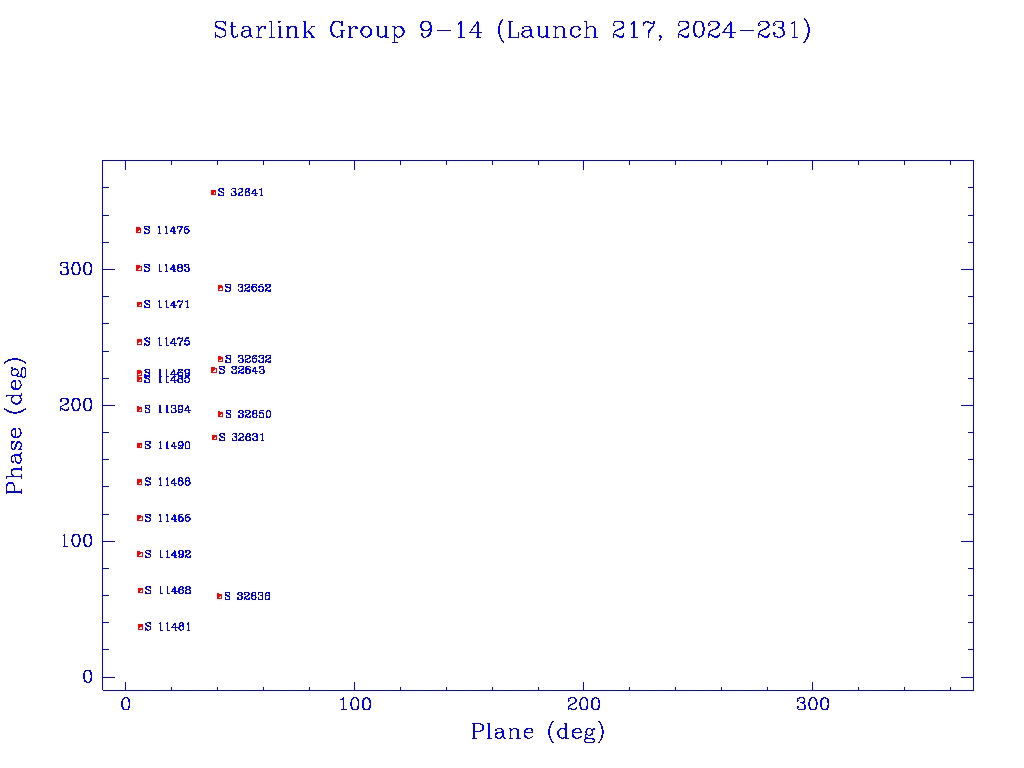The width and height of the screenshot is (1024, 768).
Task: Select the S 11481 data point label
Action: tap(168, 627)
